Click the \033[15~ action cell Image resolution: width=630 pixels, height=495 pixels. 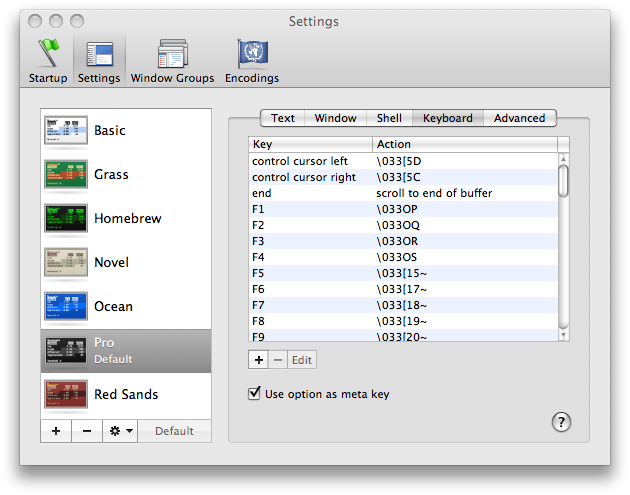(401, 273)
